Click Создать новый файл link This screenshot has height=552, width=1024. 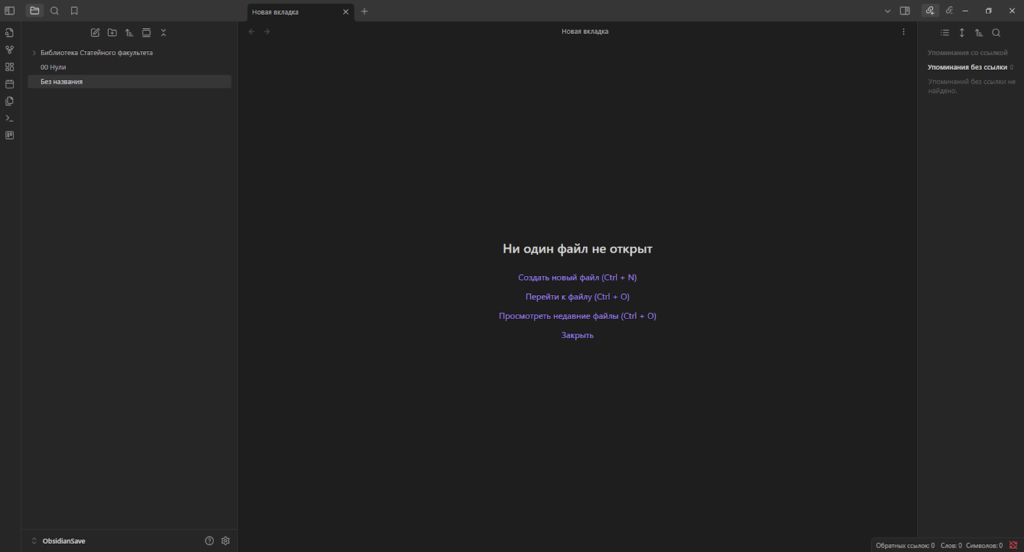point(577,278)
